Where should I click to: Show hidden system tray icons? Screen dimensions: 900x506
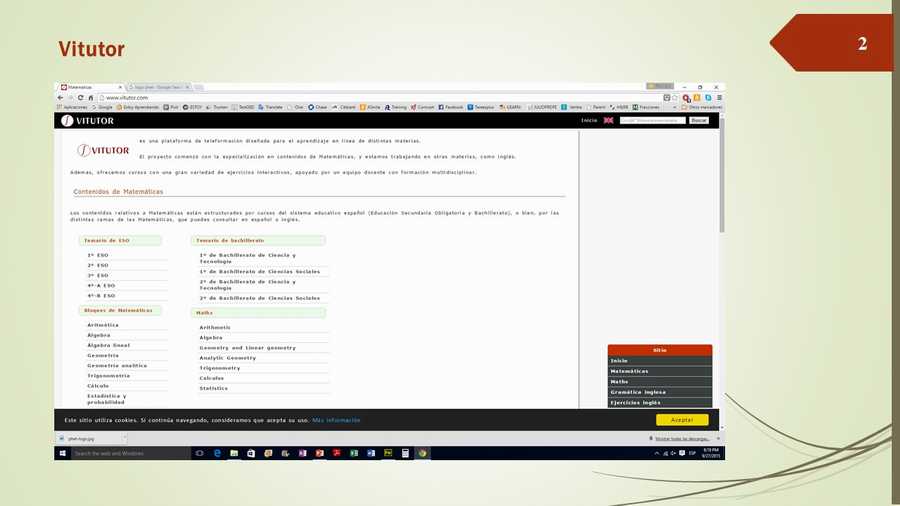657,453
